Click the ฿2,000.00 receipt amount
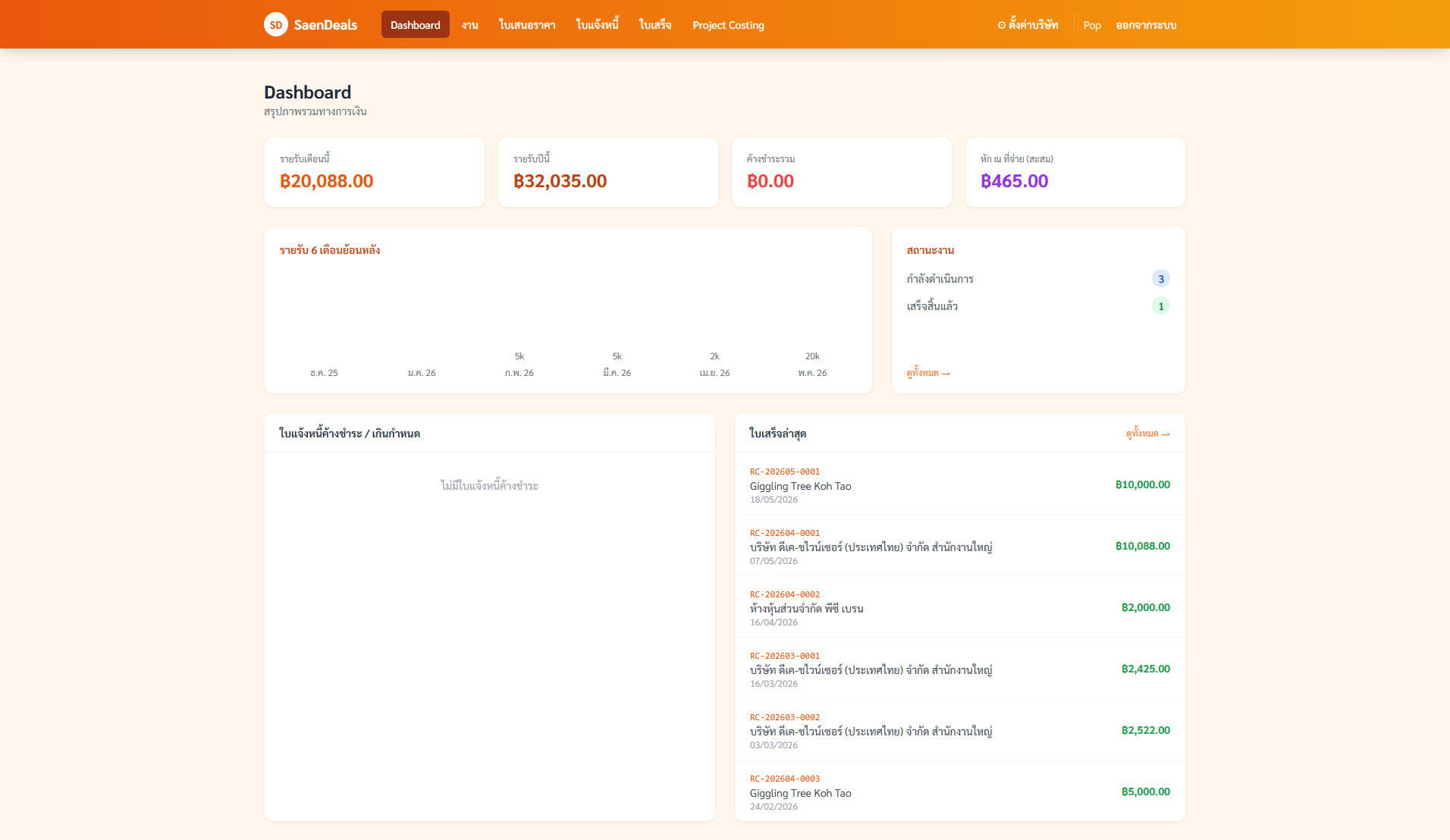The width and height of the screenshot is (1450, 840). (x=1146, y=607)
